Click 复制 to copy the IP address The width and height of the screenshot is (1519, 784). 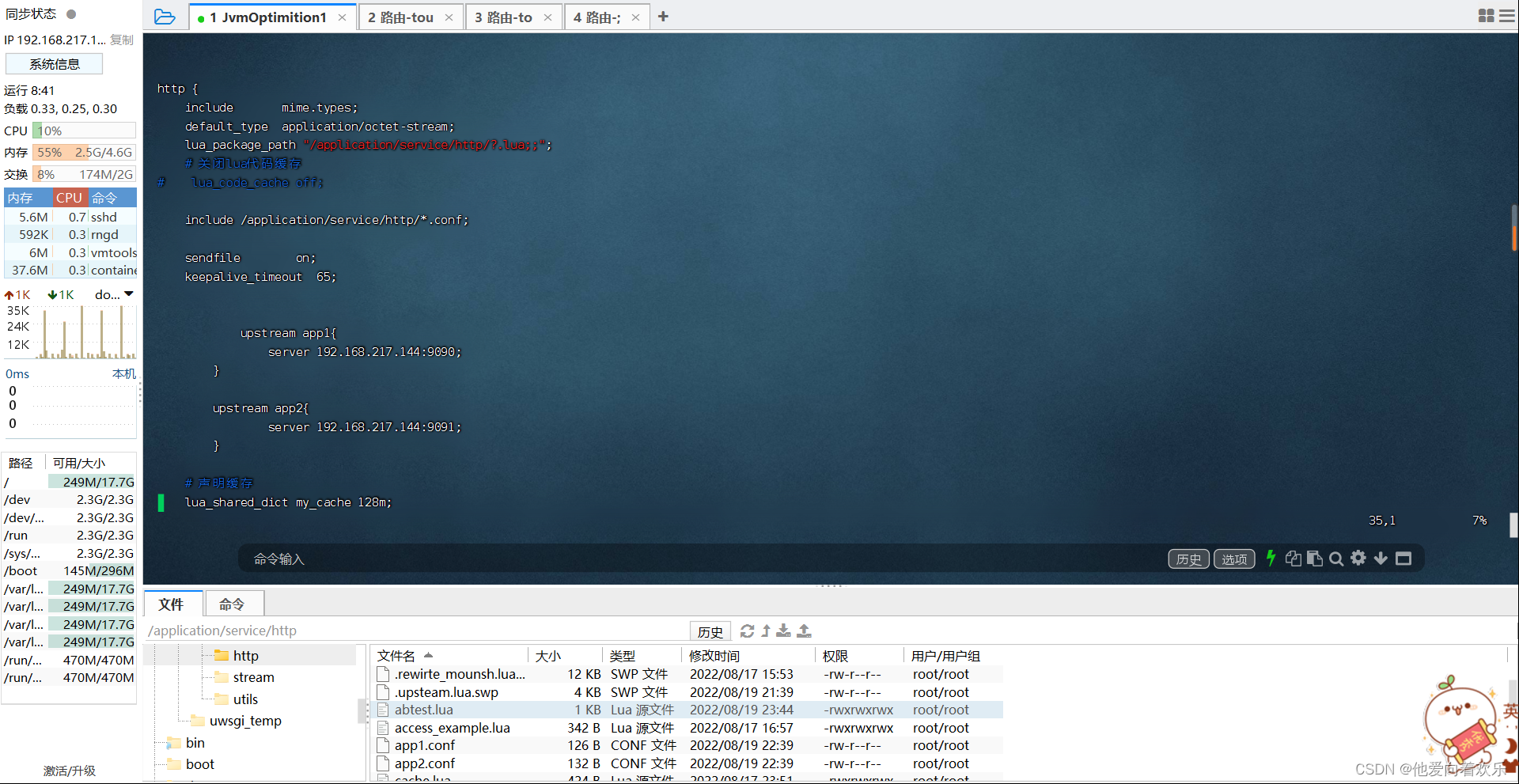coord(121,40)
